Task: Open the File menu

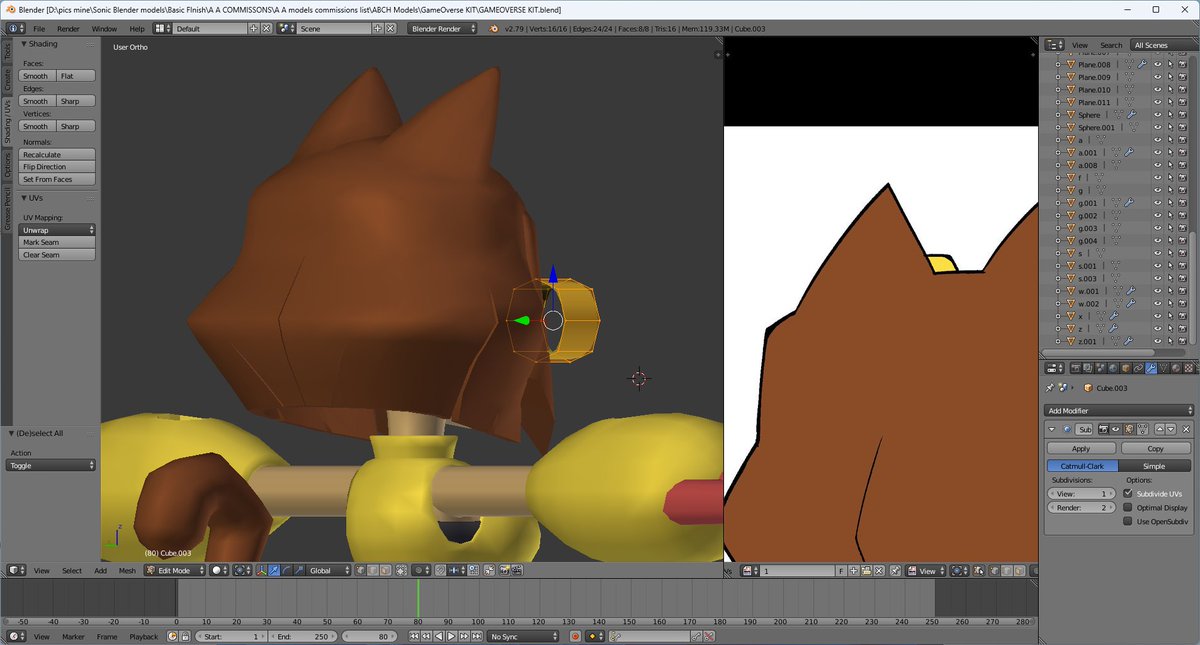Action: [39, 28]
